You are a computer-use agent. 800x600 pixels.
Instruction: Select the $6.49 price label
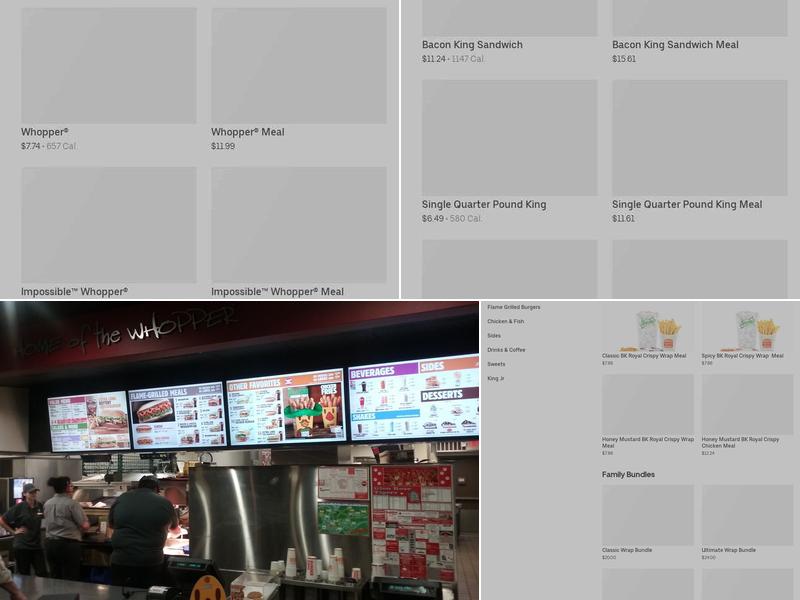[433, 218]
